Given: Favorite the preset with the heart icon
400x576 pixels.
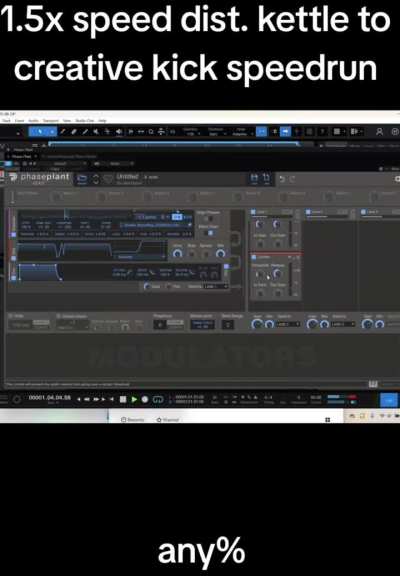Looking at the screenshot, I should click(x=108, y=179).
